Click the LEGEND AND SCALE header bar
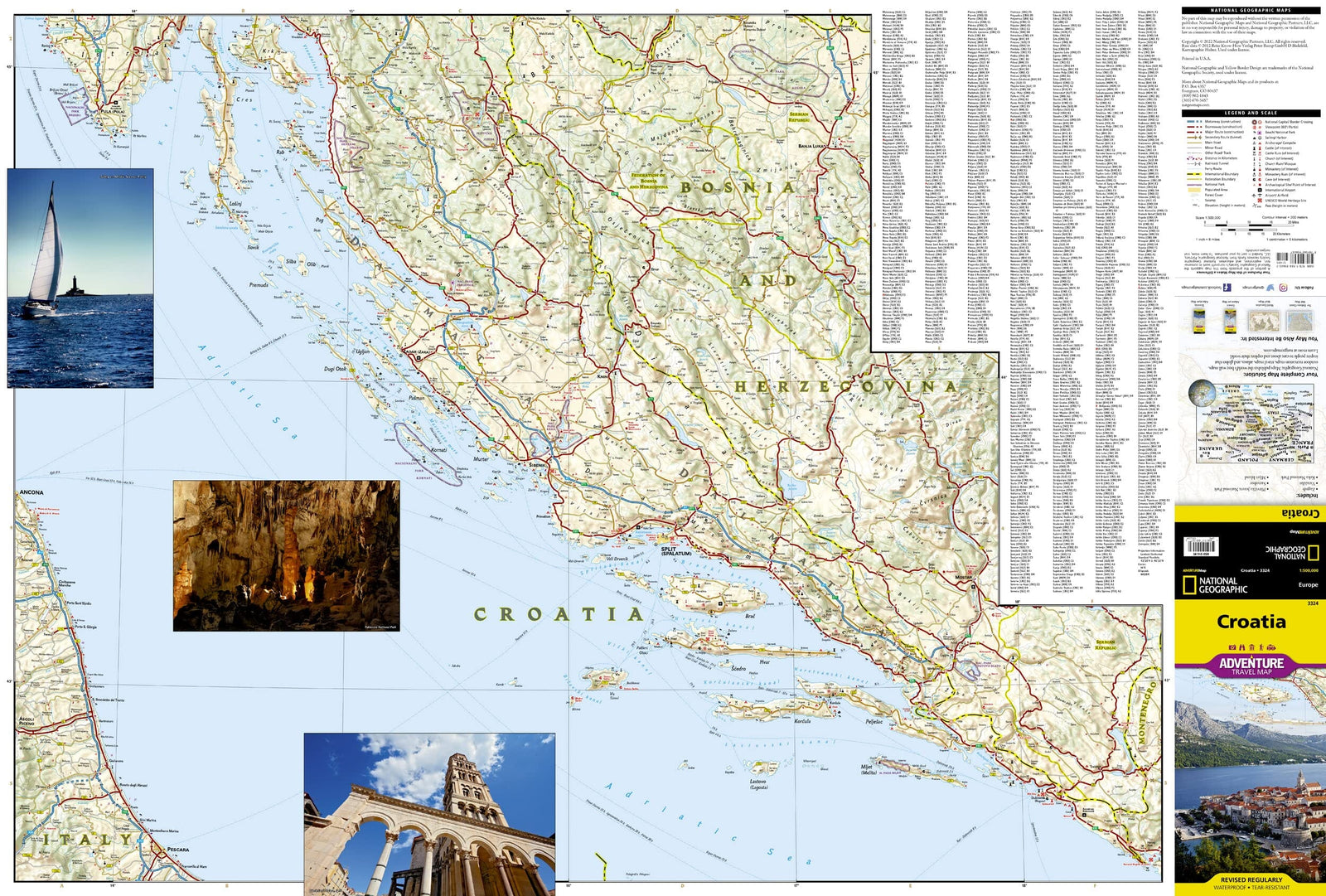This screenshot has height=896, width=1326. coord(1251,113)
